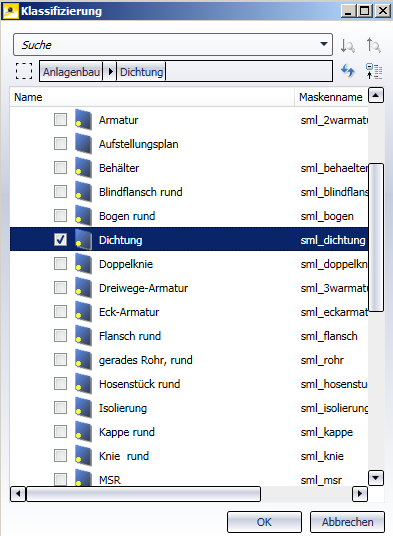Click the Klassifizierung title bar app icon
The height and width of the screenshot is (536, 393).
(x=11, y=11)
